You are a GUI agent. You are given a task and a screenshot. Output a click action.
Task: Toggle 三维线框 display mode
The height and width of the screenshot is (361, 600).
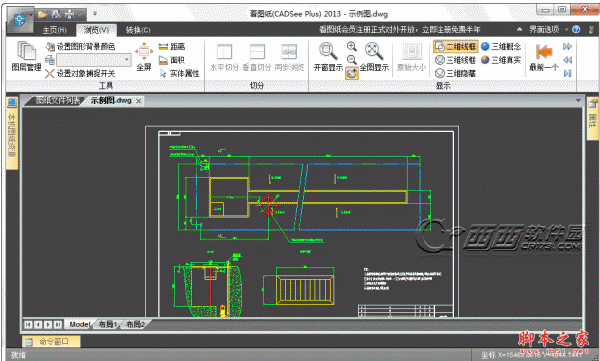(x=455, y=60)
